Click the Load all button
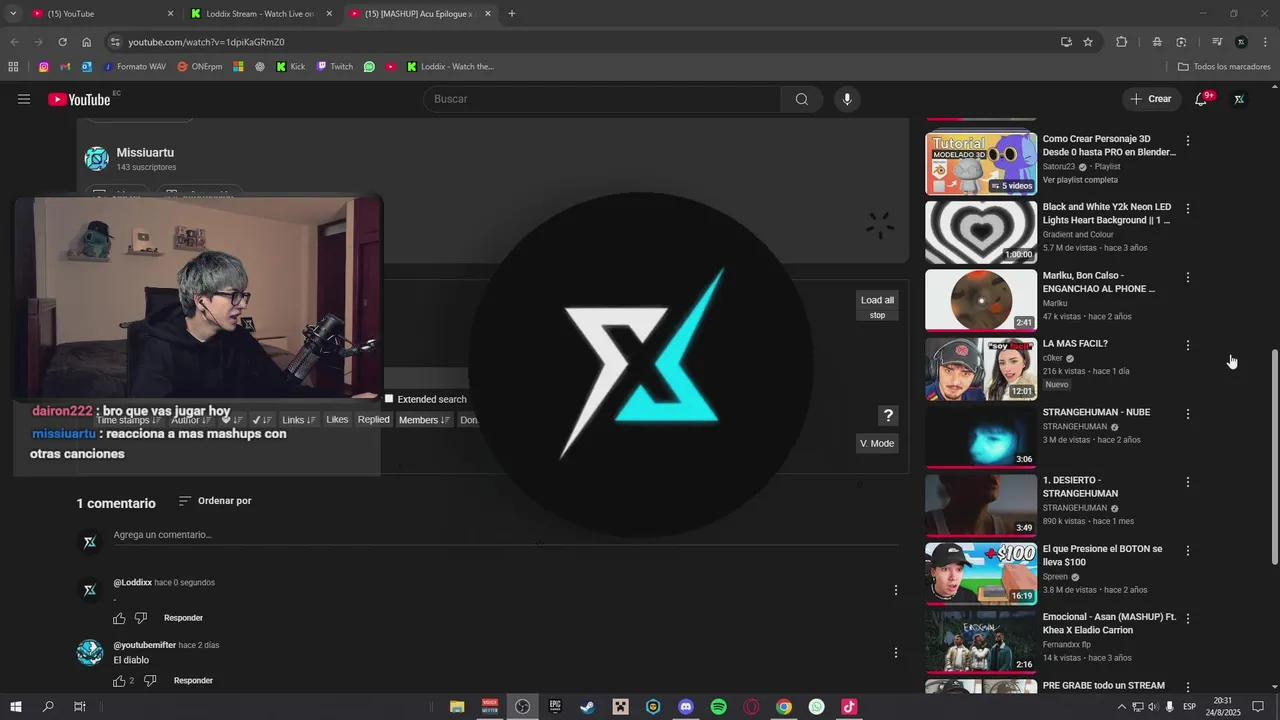Image resolution: width=1280 pixels, height=720 pixels. coord(877,300)
